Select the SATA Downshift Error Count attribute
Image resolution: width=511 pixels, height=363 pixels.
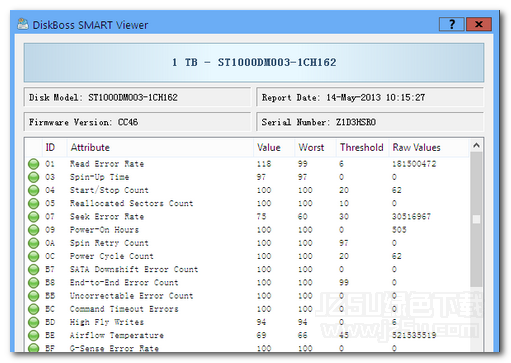click(x=134, y=270)
